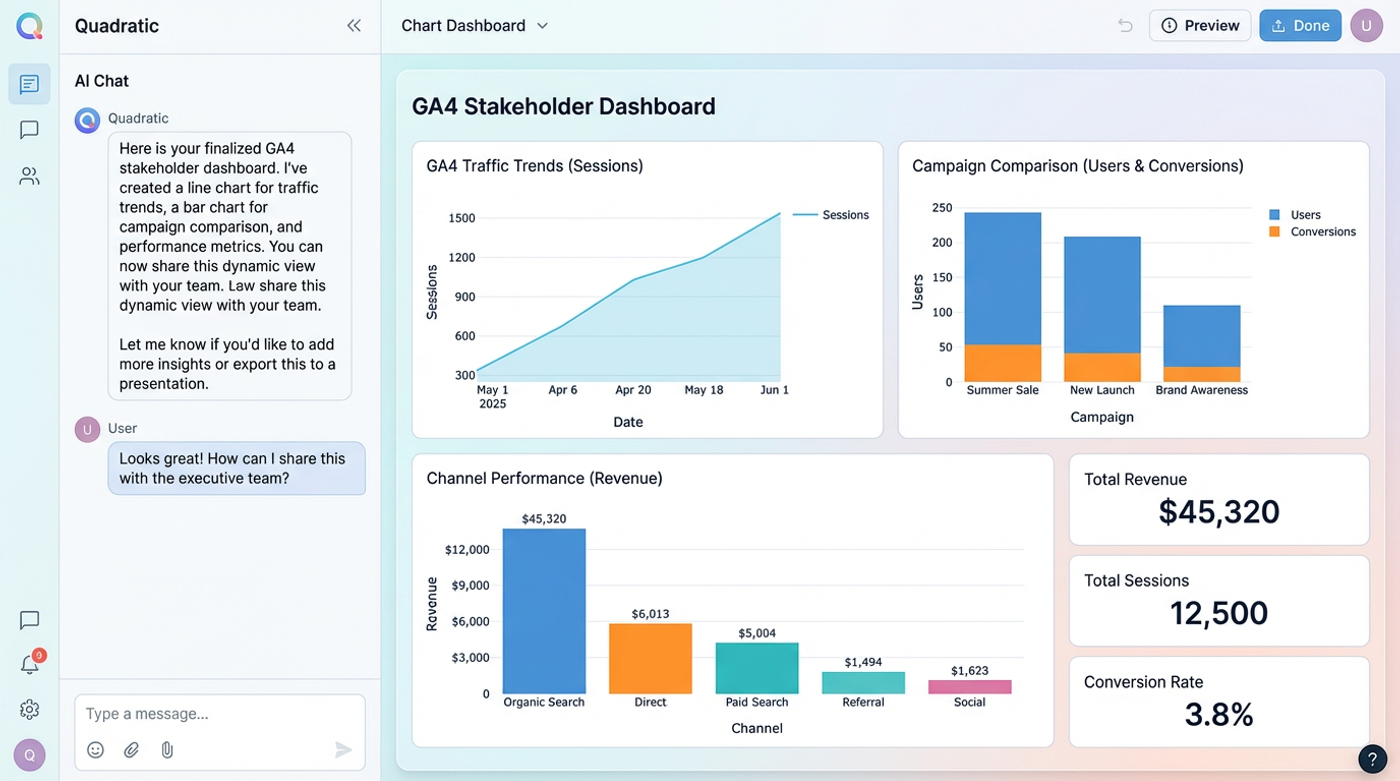Screen dimensions: 1400x781
Task: Open the chat bubble icon above the team icon
Action: [29, 130]
